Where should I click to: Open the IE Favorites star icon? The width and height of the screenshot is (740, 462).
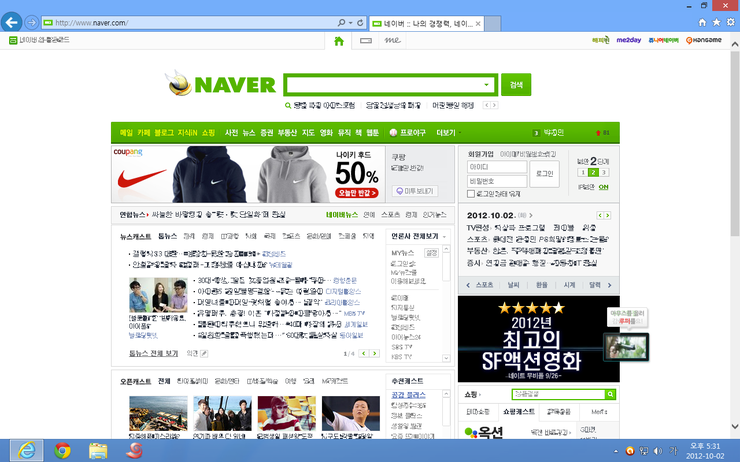pos(716,22)
